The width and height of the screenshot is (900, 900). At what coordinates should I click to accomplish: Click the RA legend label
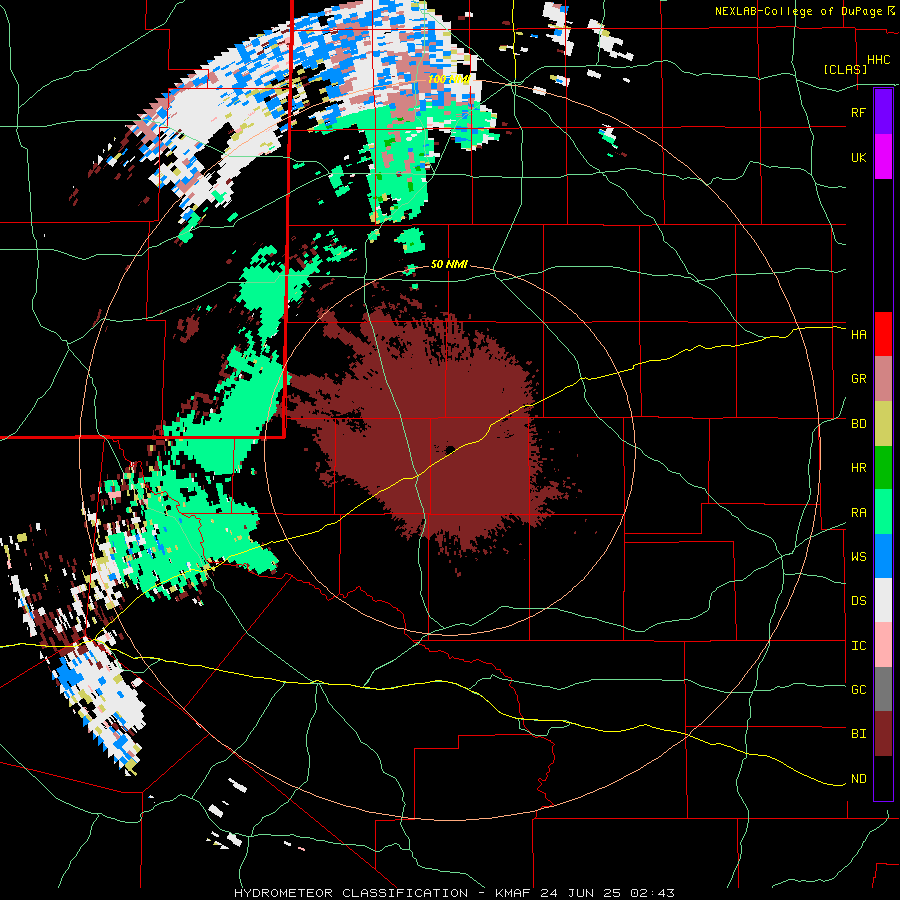[x=858, y=512]
